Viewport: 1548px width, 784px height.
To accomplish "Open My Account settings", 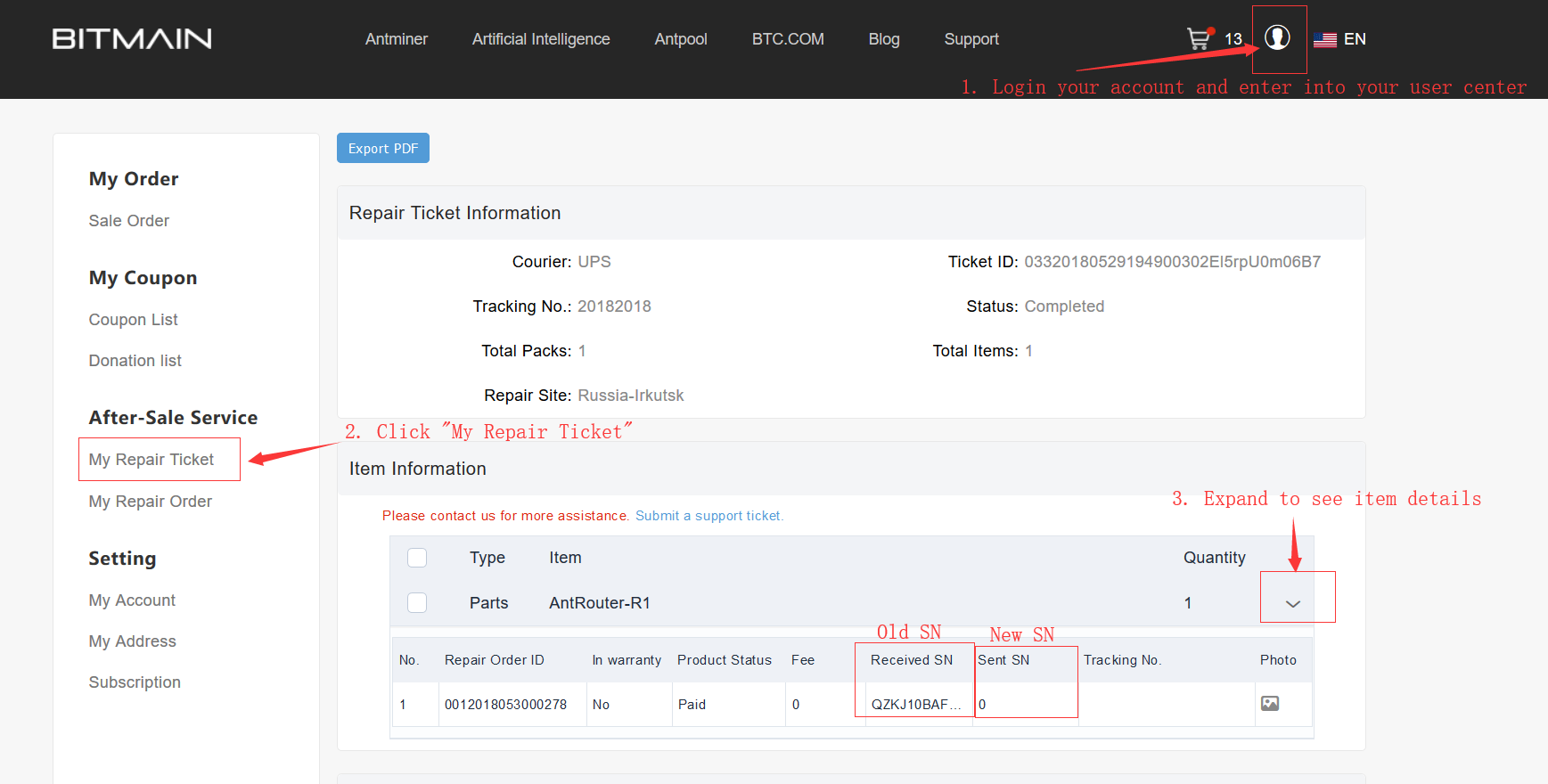I will coord(132,600).
